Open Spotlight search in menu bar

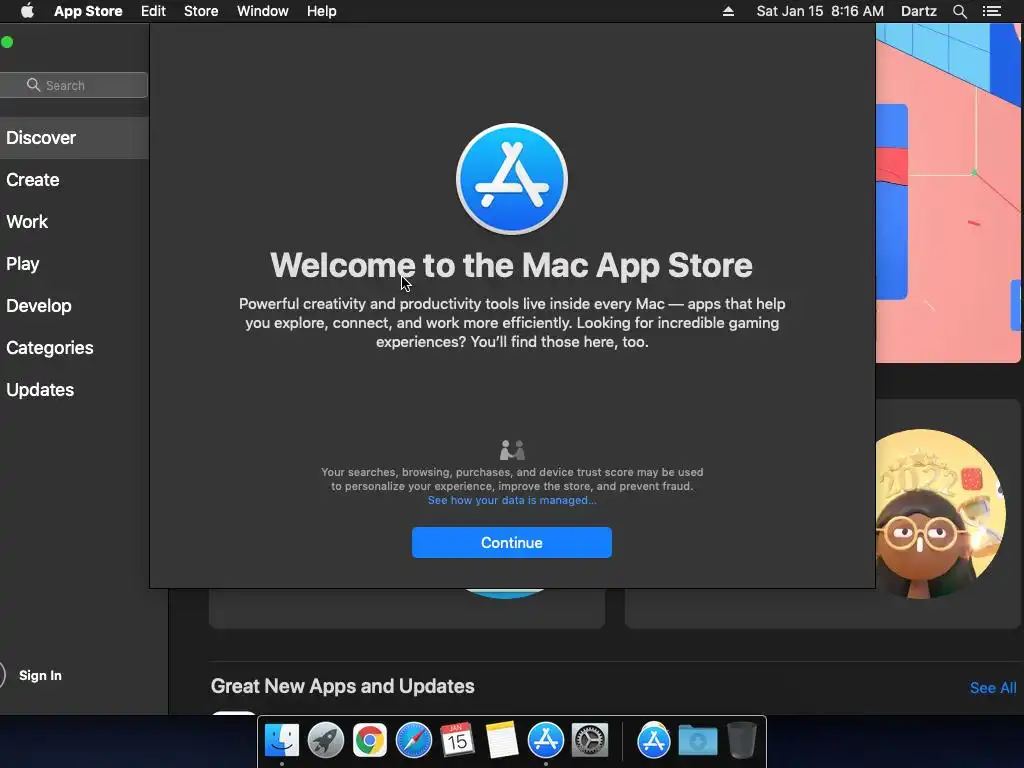click(959, 11)
